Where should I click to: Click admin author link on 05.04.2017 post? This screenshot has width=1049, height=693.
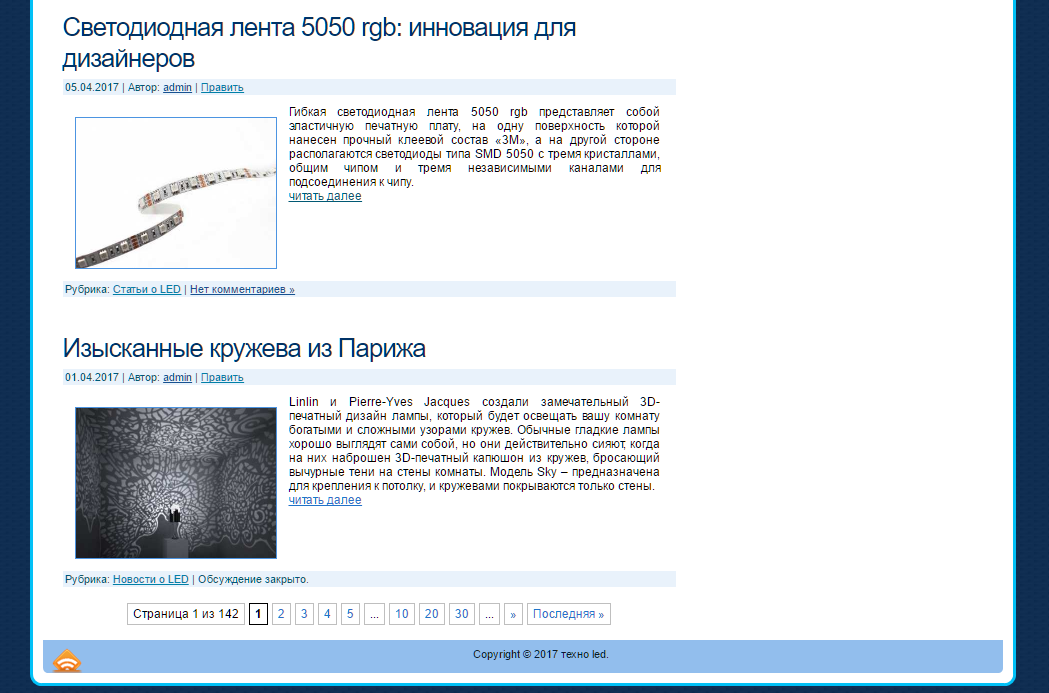[x=177, y=87]
